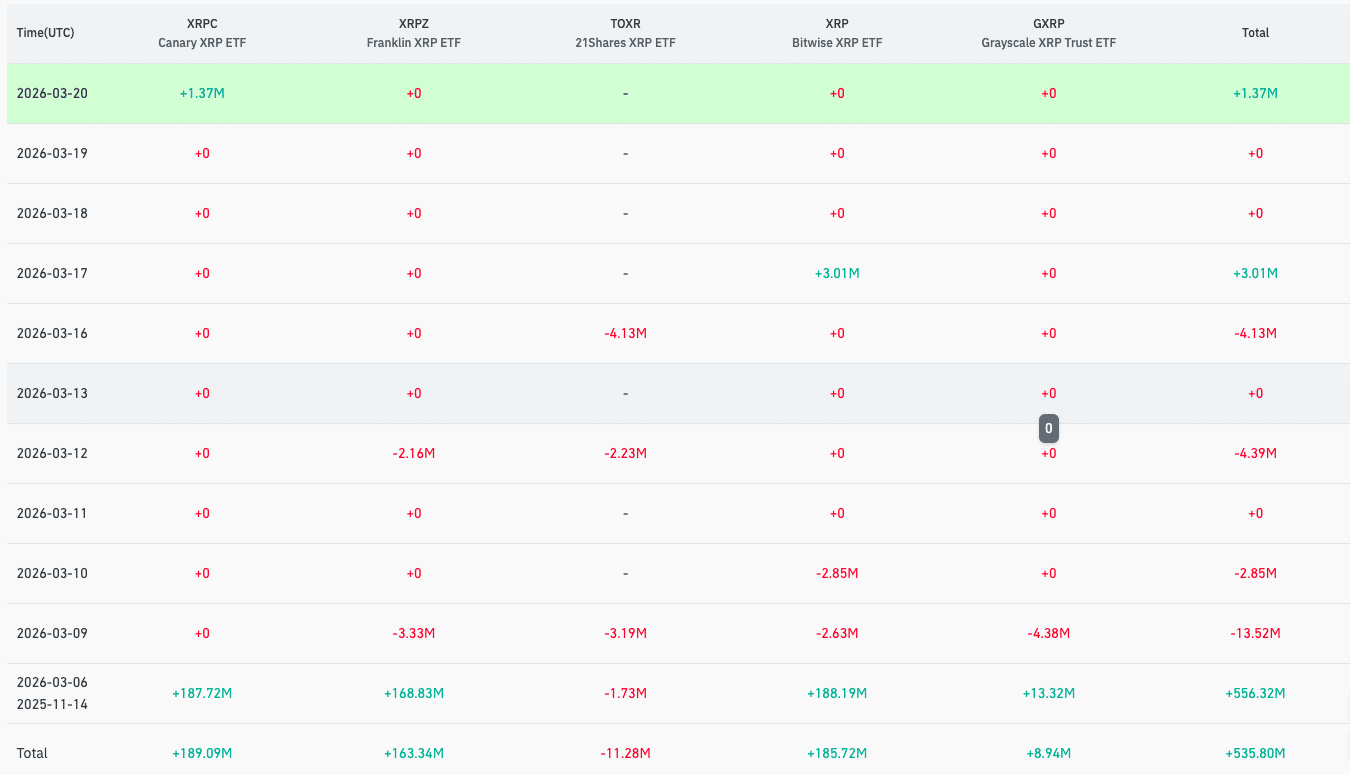Select the 2026-03-10 date cell
1350x775 pixels.
click(52, 573)
